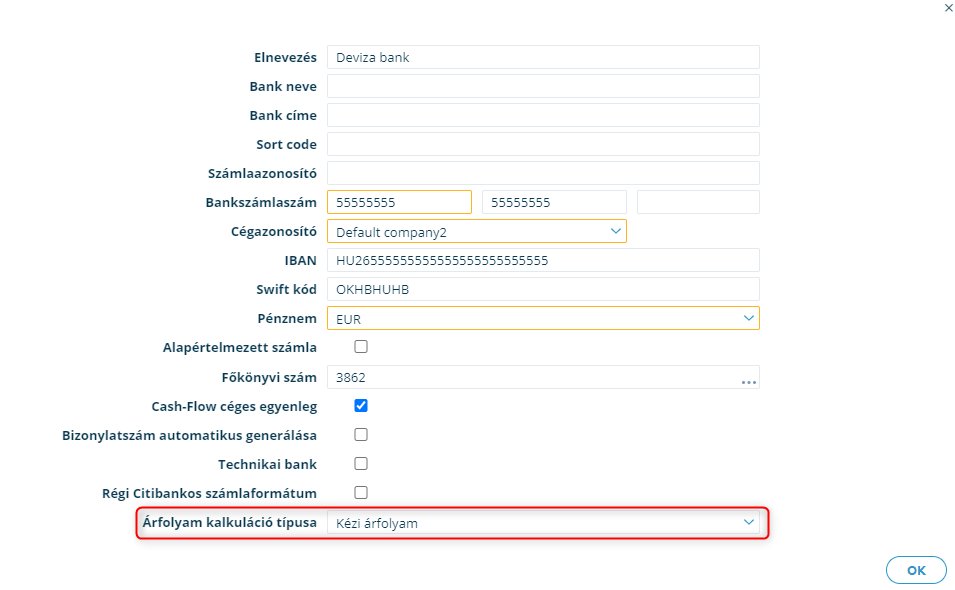The image size is (955, 590).
Task: Expand the Árfolyam kalkuláció típusa dropdown
Action: click(543, 522)
